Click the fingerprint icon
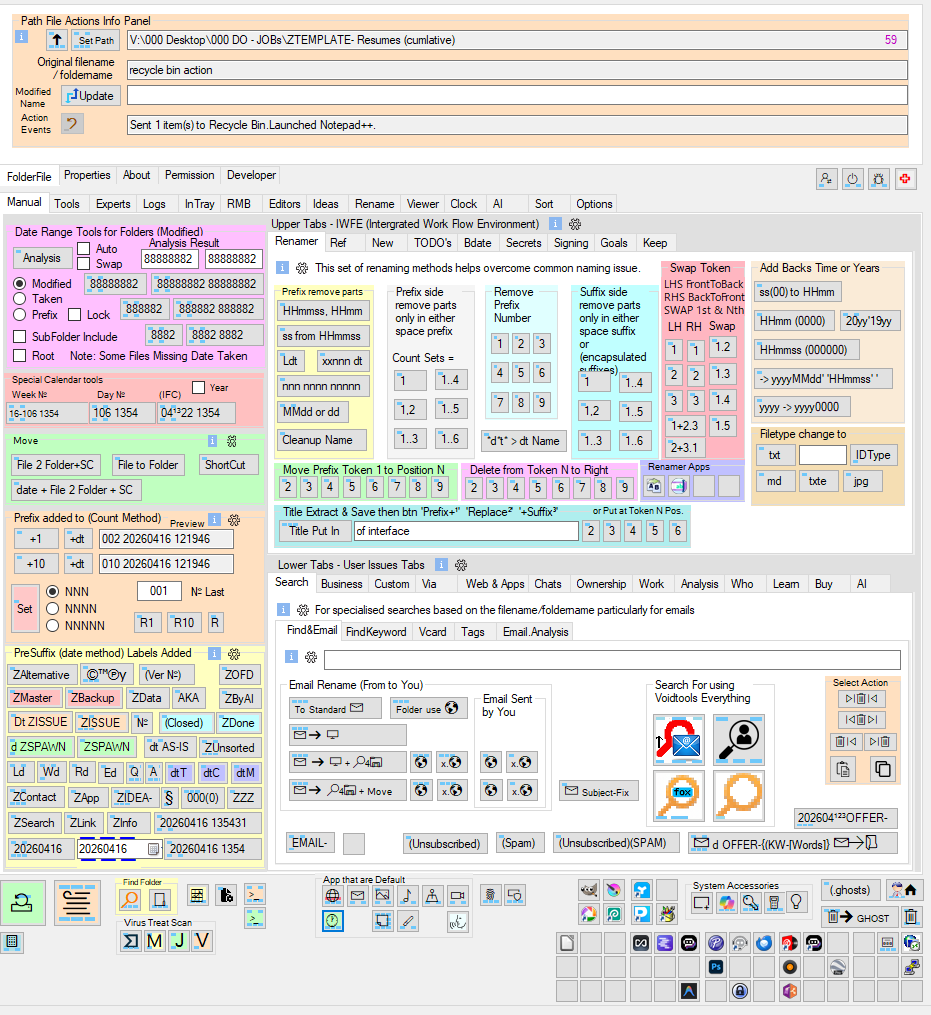Image resolution: width=931 pixels, height=1015 pixels. coord(491,896)
